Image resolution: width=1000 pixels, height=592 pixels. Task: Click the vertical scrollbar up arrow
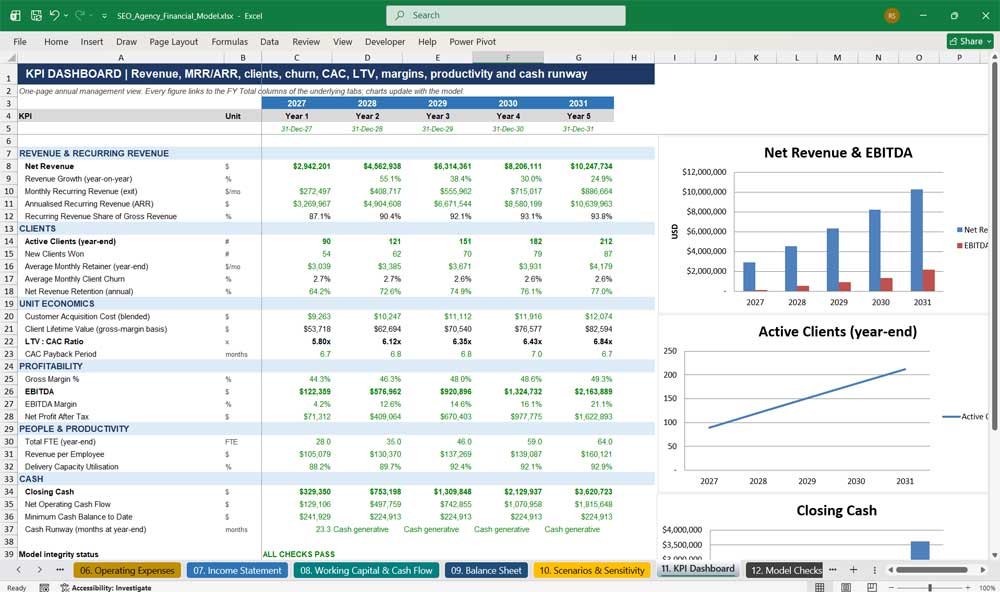pyautogui.click(x=994, y=57)
